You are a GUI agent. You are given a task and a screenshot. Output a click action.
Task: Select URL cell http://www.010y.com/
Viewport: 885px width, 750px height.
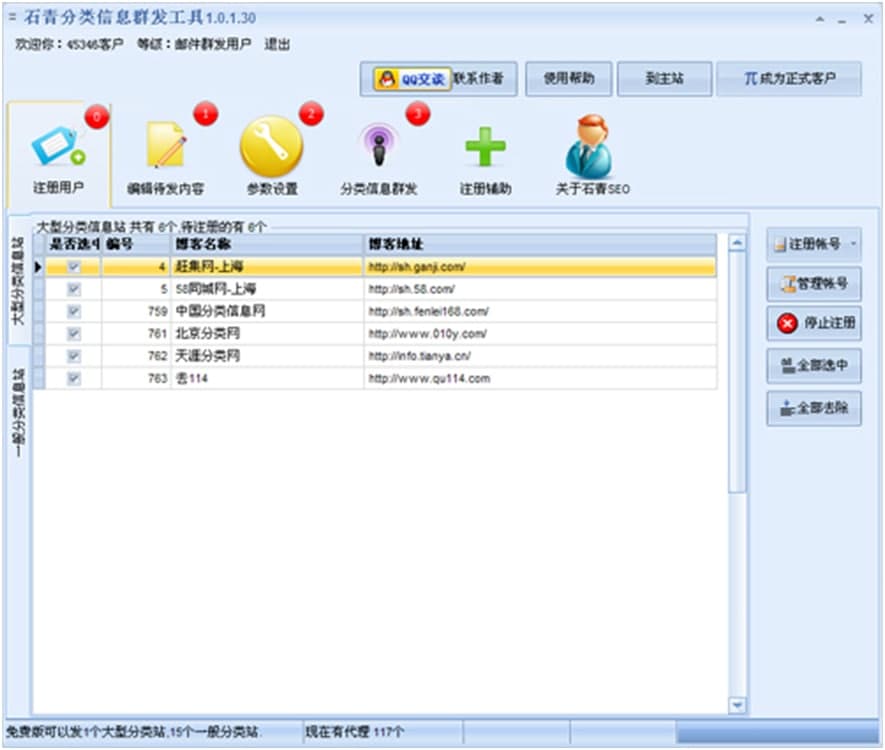click(x=540, y=334)
